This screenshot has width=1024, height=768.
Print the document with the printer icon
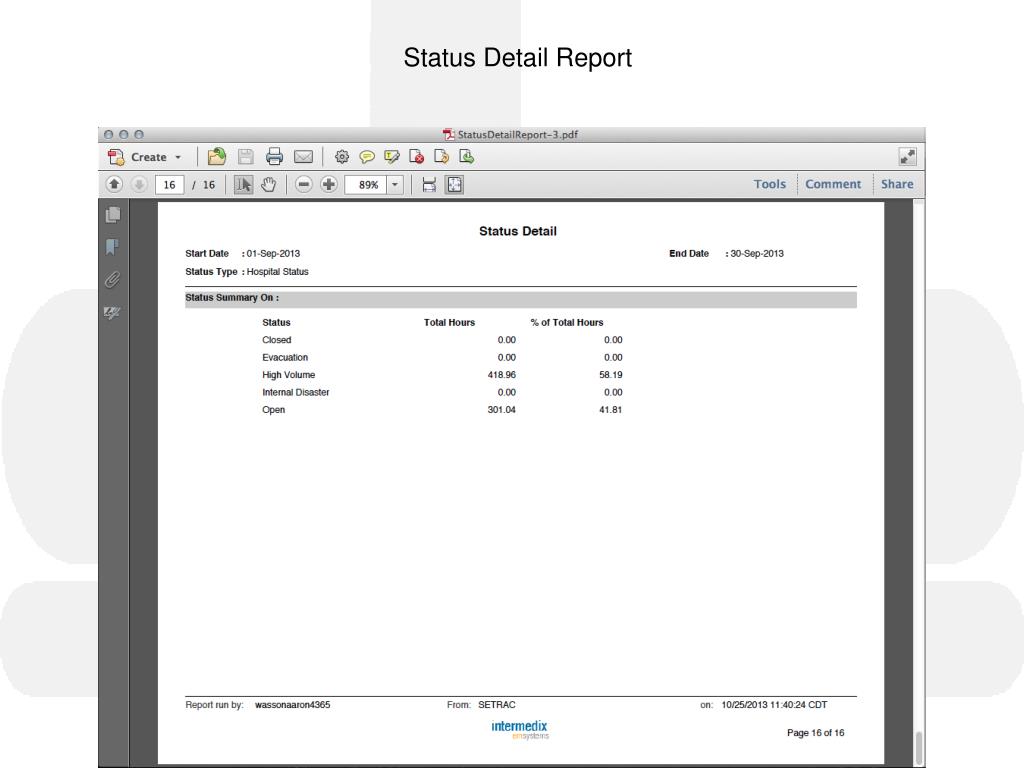point(274,157)
